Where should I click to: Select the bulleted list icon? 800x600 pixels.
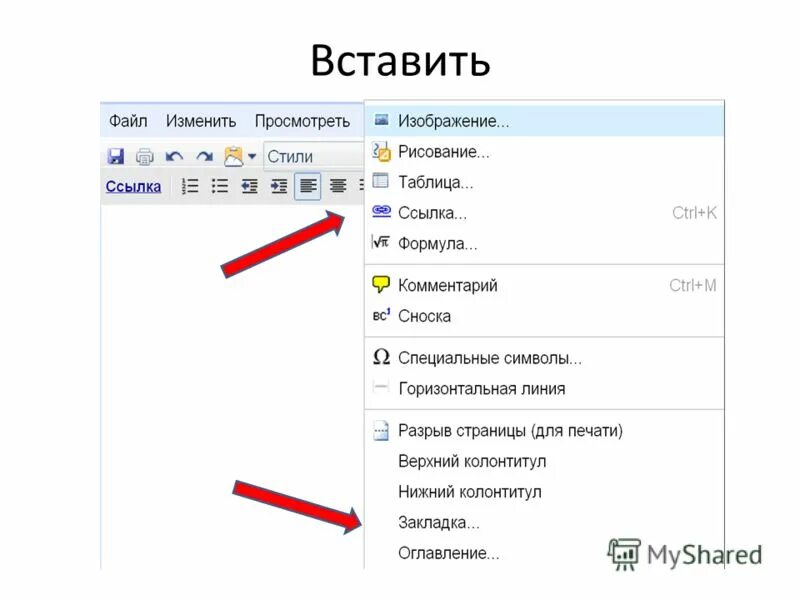pyautogui.click(x=220, y=186)
